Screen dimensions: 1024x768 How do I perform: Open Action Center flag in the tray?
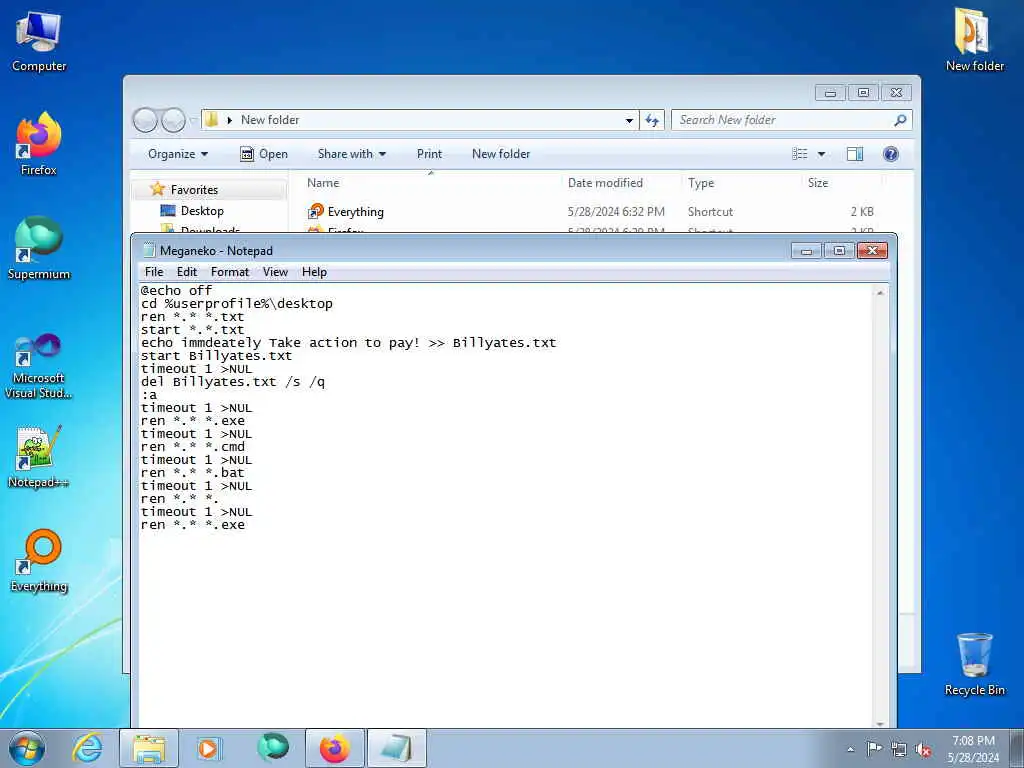point(873,749)
